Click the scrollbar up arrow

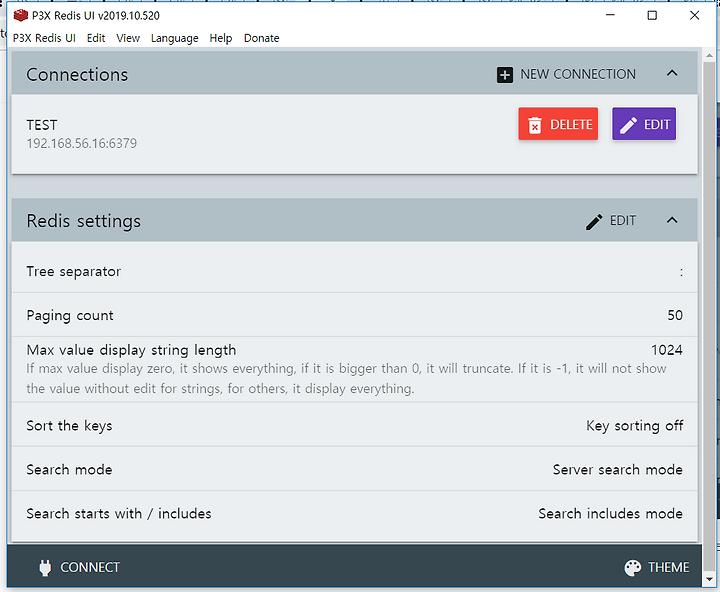tap(709, 56)
